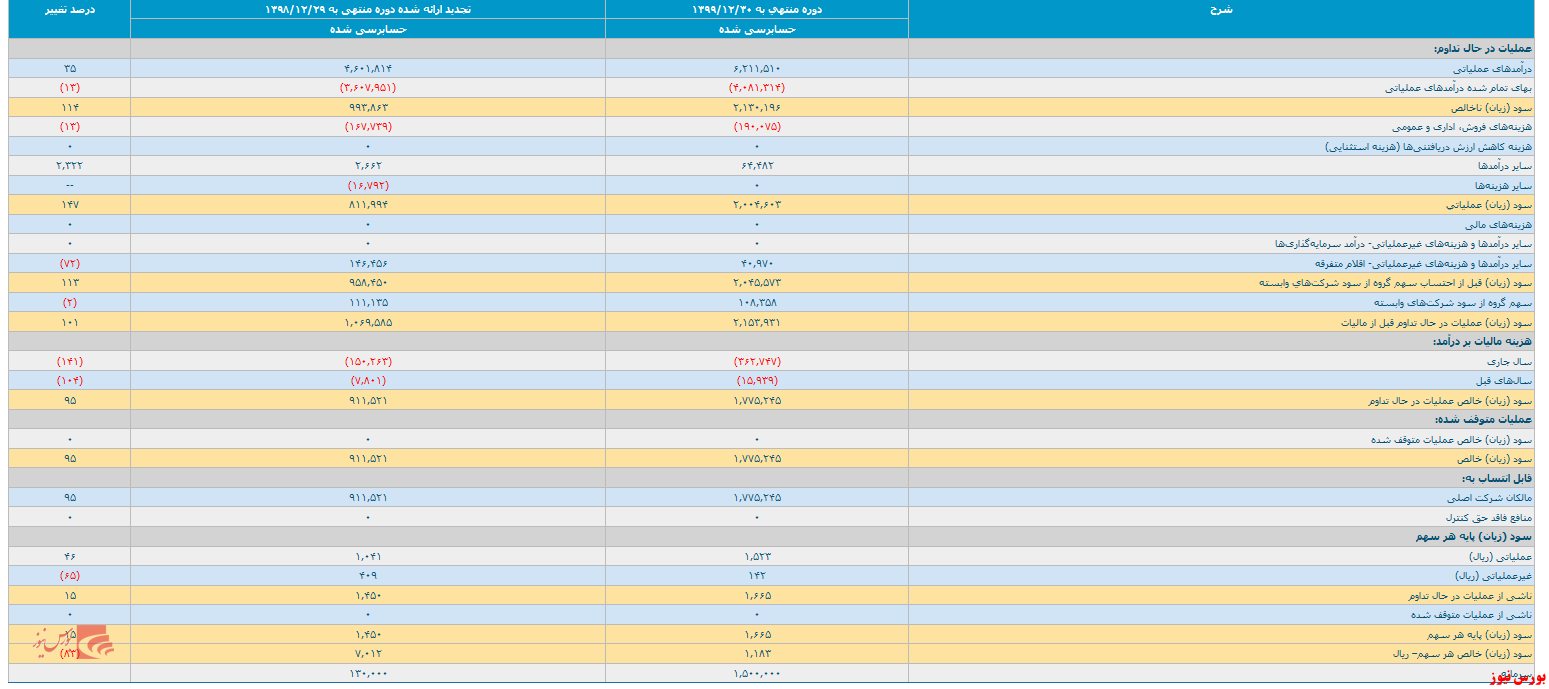Click the percent change value ۲,۳۲۲
Screen dimensions: 1549x689
pyautogui.click(x=69, y=166)
